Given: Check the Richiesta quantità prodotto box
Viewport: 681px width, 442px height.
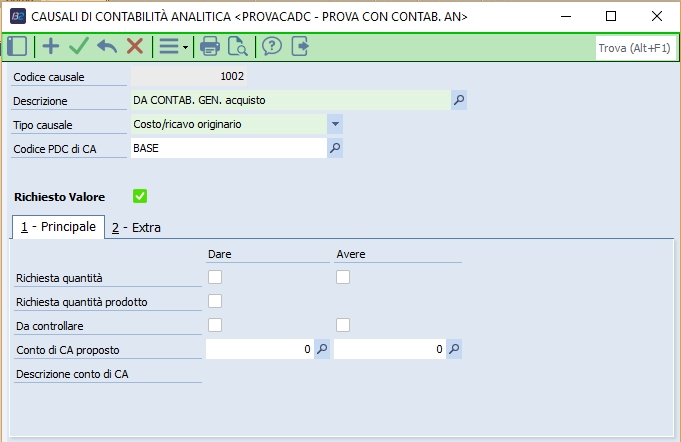Looking at the screenshot, I should coord(214,300).
